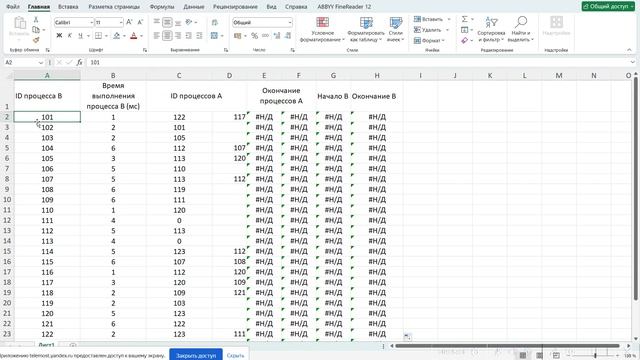Open Cell Styles (Стили ячеек)

point(396,29)
